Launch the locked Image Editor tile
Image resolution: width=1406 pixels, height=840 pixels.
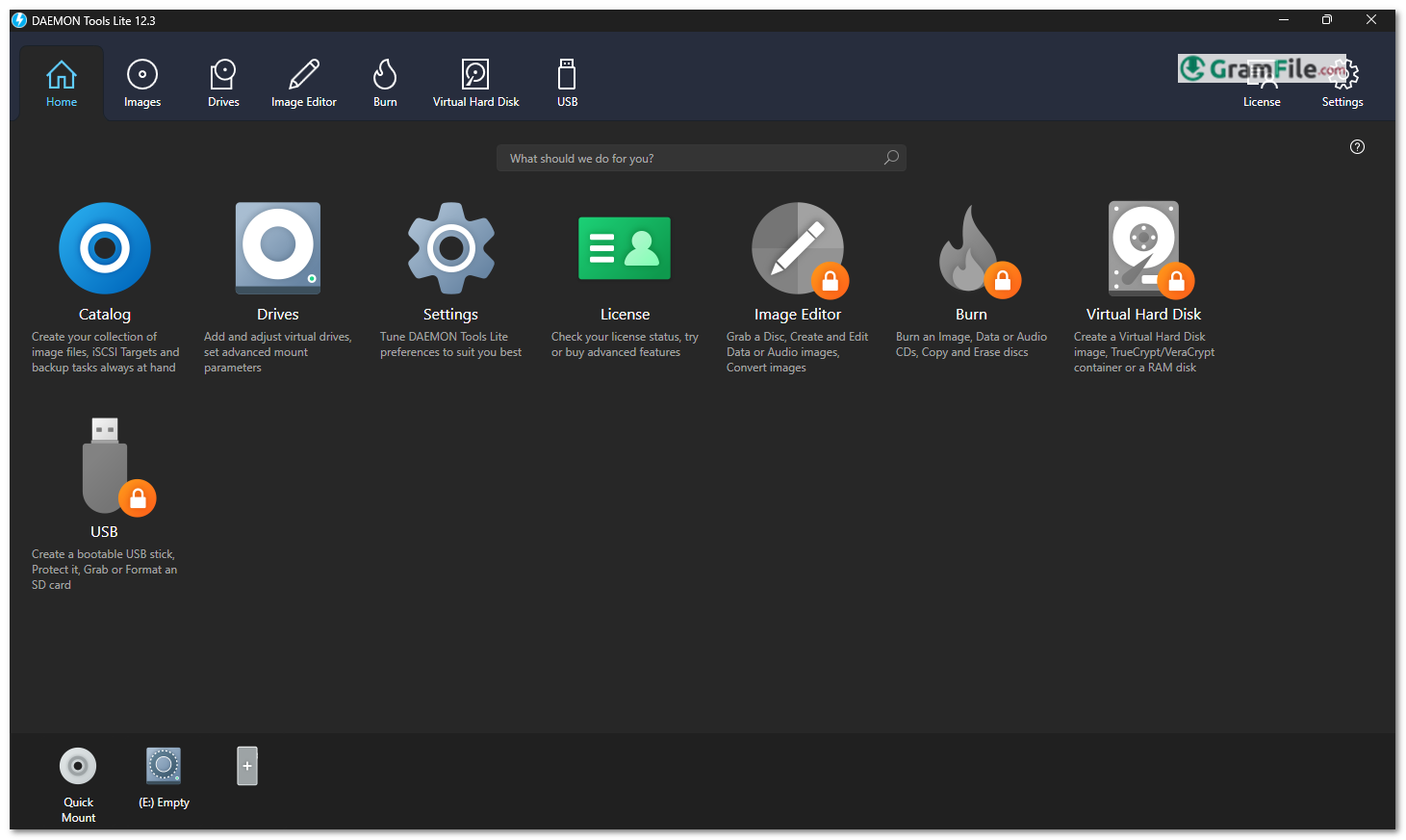pyautogui.click(x=798, y=248)
